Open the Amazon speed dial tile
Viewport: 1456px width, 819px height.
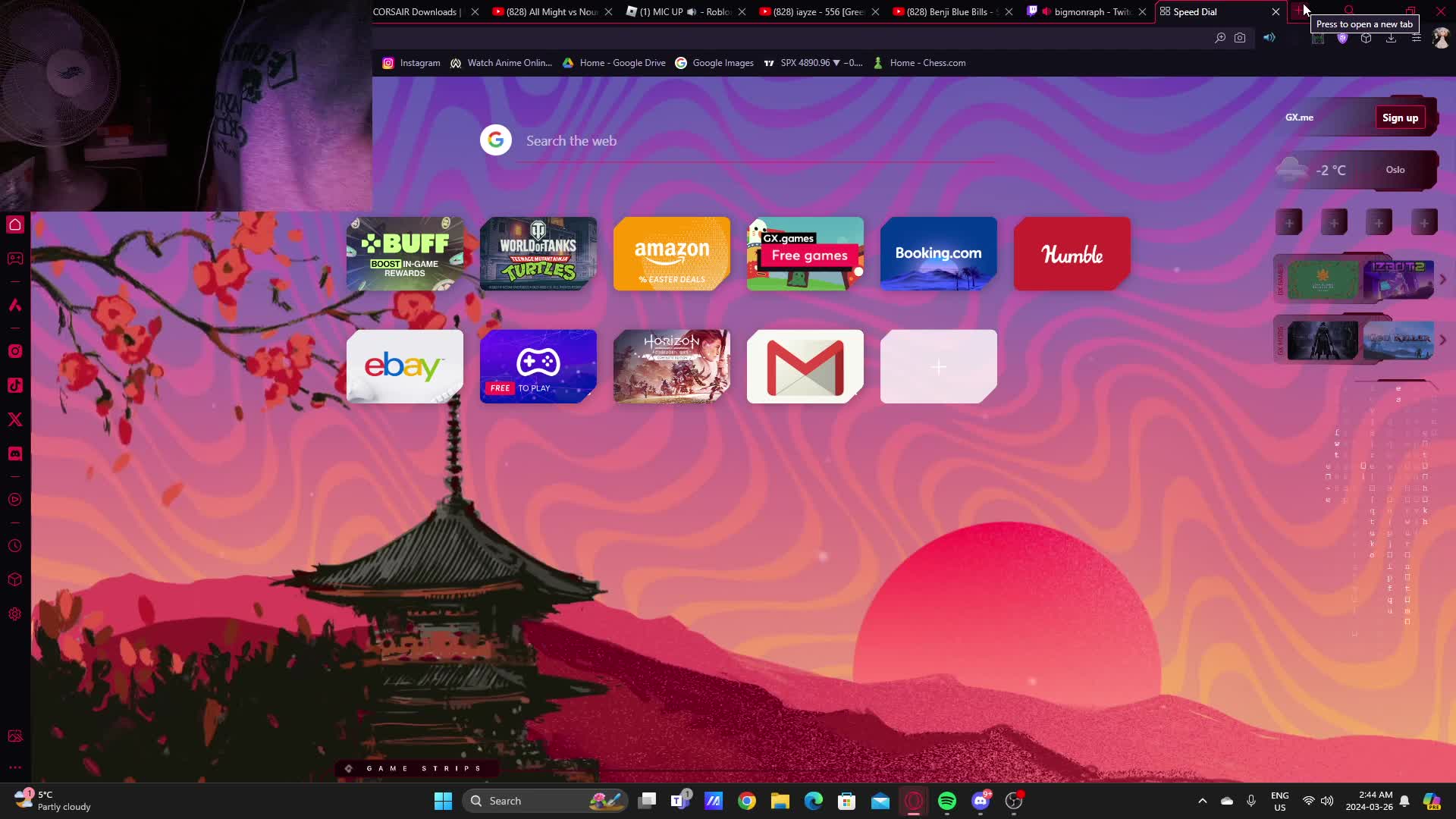pyautogui.click(x=672, y=253)
